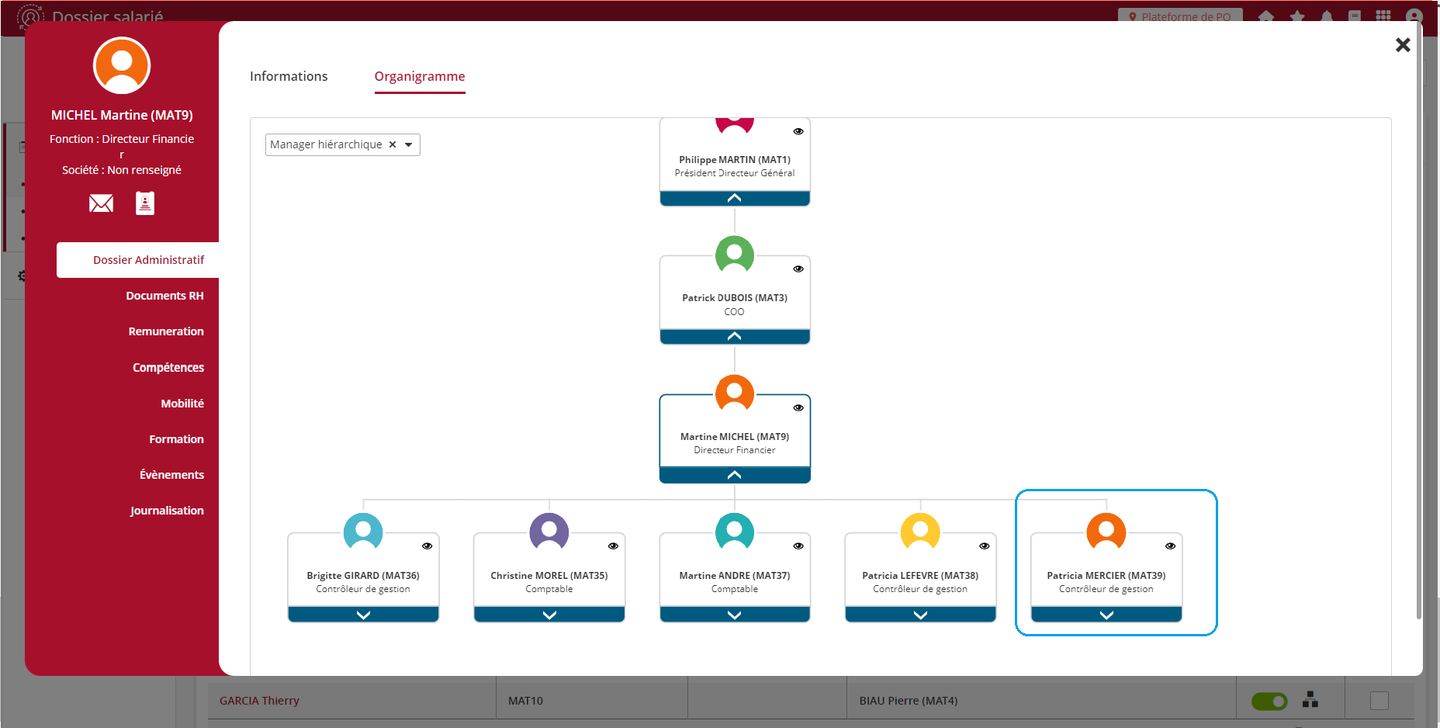
Task: Click the eye icon on Brigitte GIRARD's card
Action: (x=427, y=546)
